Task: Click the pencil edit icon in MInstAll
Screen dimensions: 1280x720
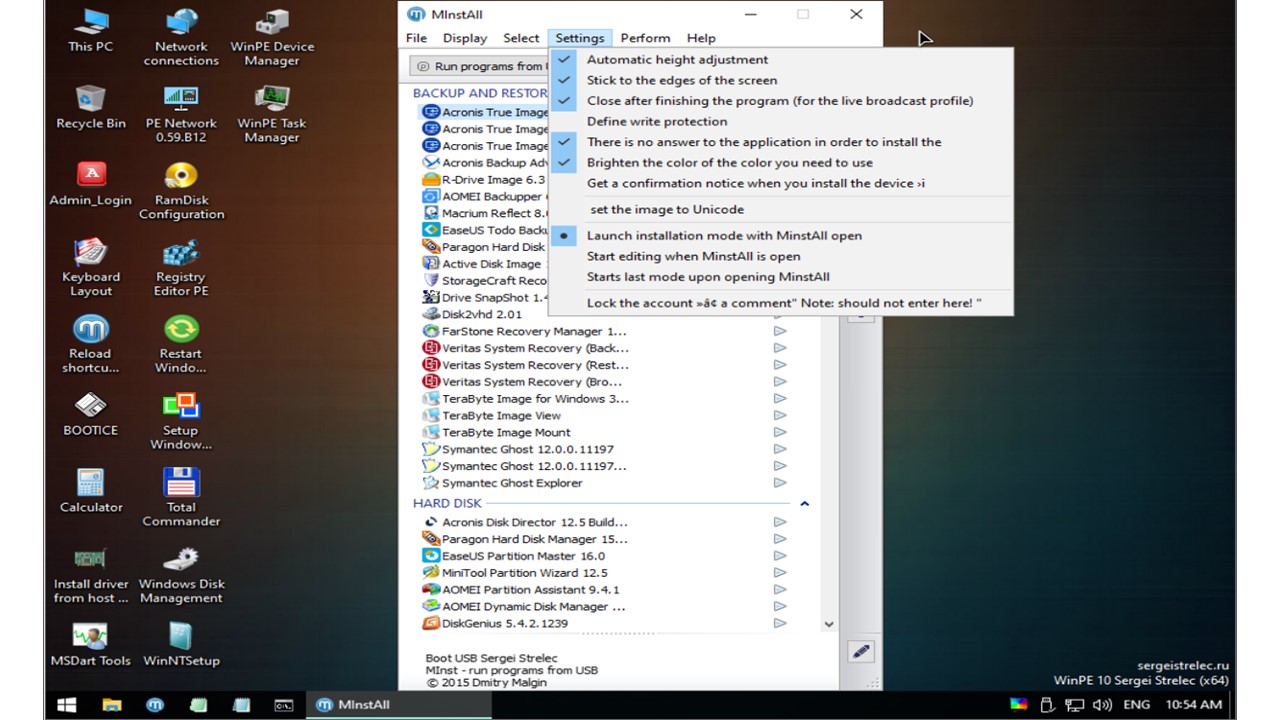Action: [861, 651]
